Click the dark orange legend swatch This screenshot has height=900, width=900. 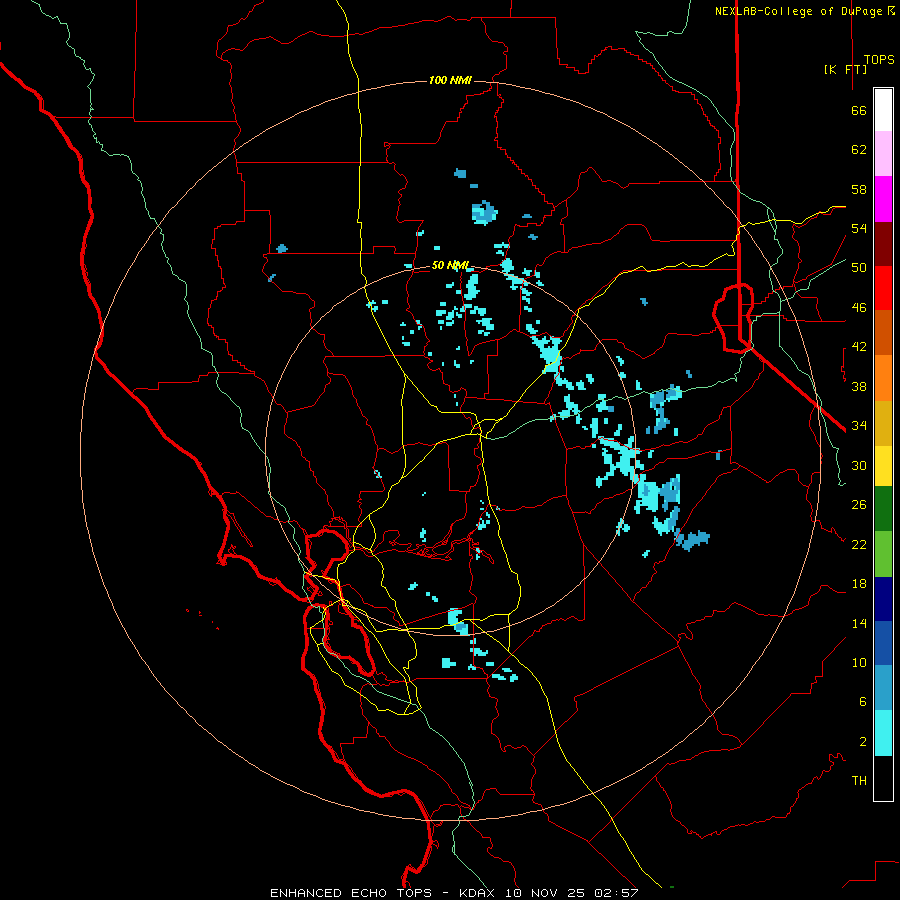883,332
